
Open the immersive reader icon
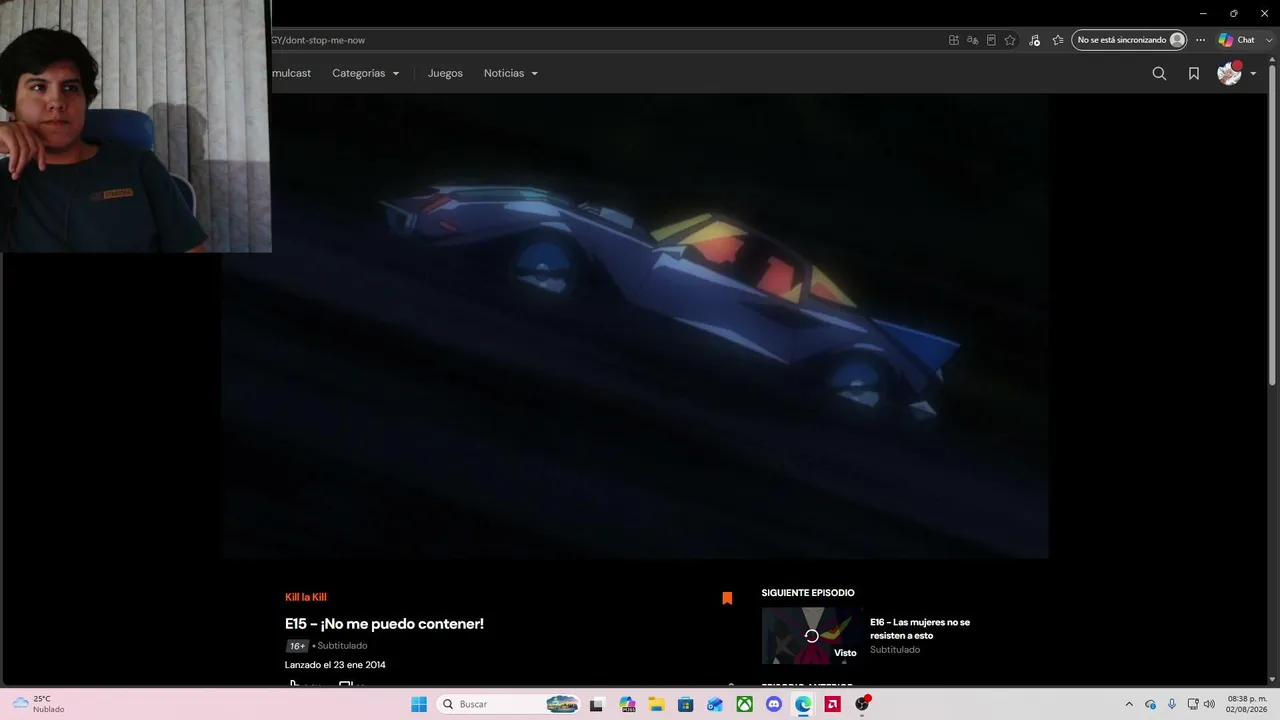tap(991, 40)
